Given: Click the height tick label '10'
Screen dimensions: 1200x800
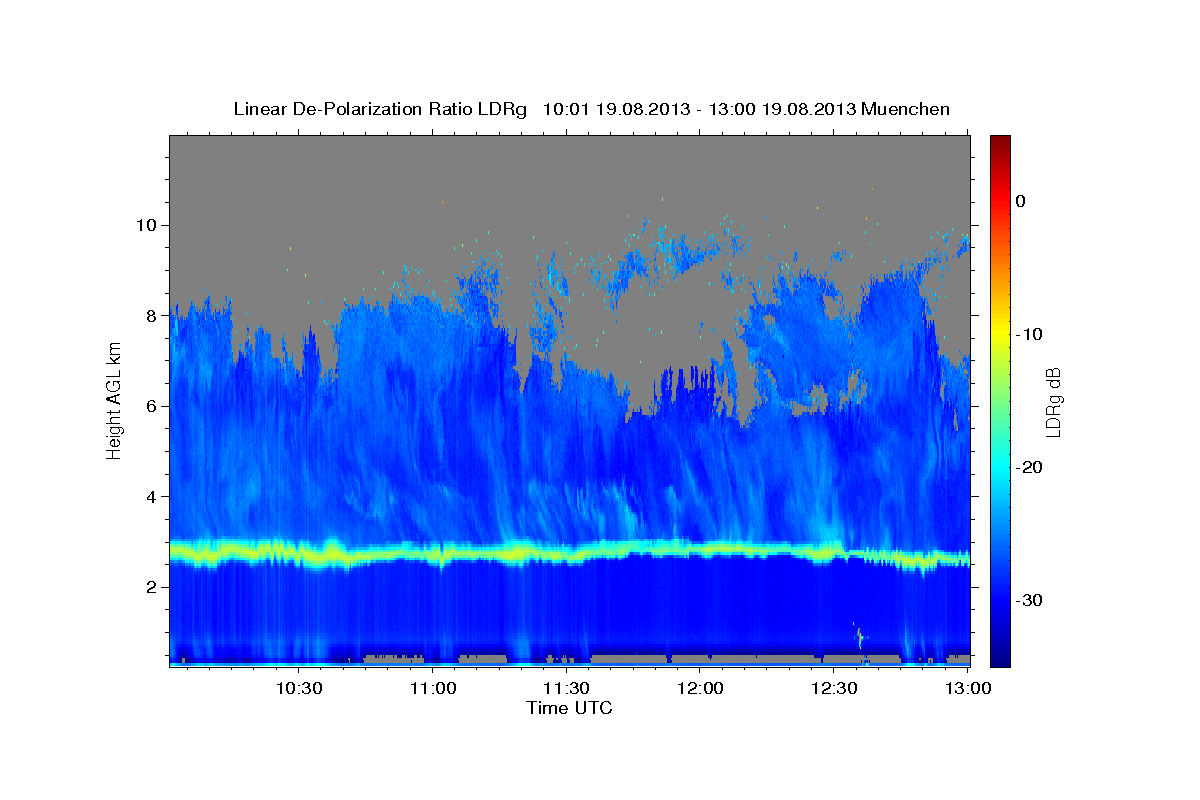Looking at the screenshot, I should [x=147, y=225].
